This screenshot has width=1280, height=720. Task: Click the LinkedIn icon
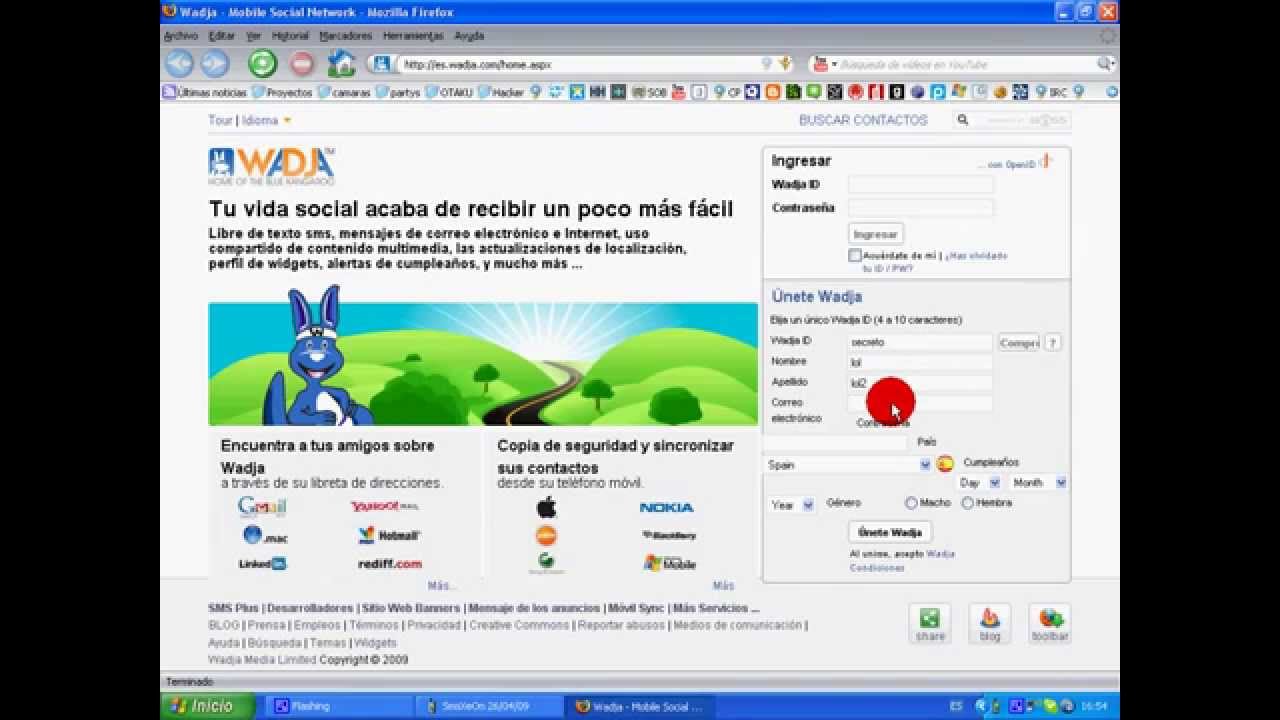(262, 564)
